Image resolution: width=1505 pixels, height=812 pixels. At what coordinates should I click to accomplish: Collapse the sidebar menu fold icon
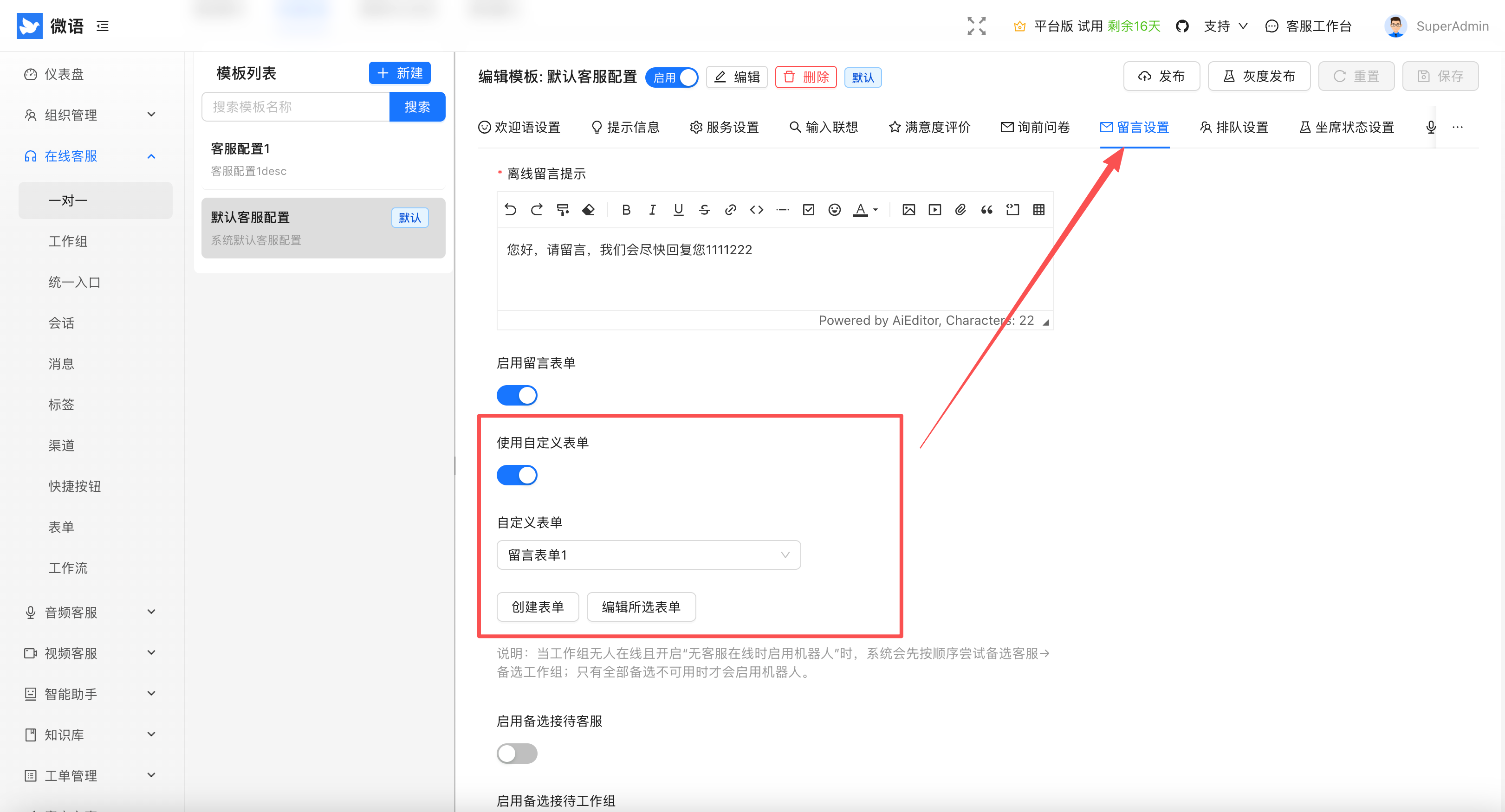(103, 26)
